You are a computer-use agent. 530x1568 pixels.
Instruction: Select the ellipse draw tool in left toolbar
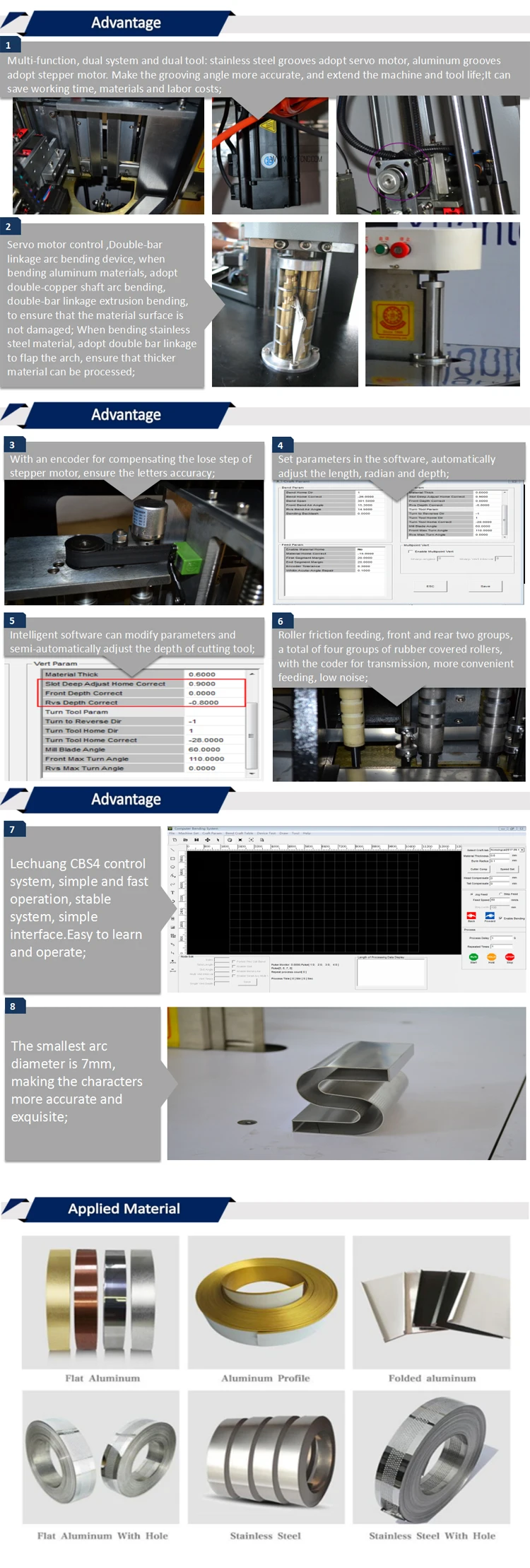(172, 867)
